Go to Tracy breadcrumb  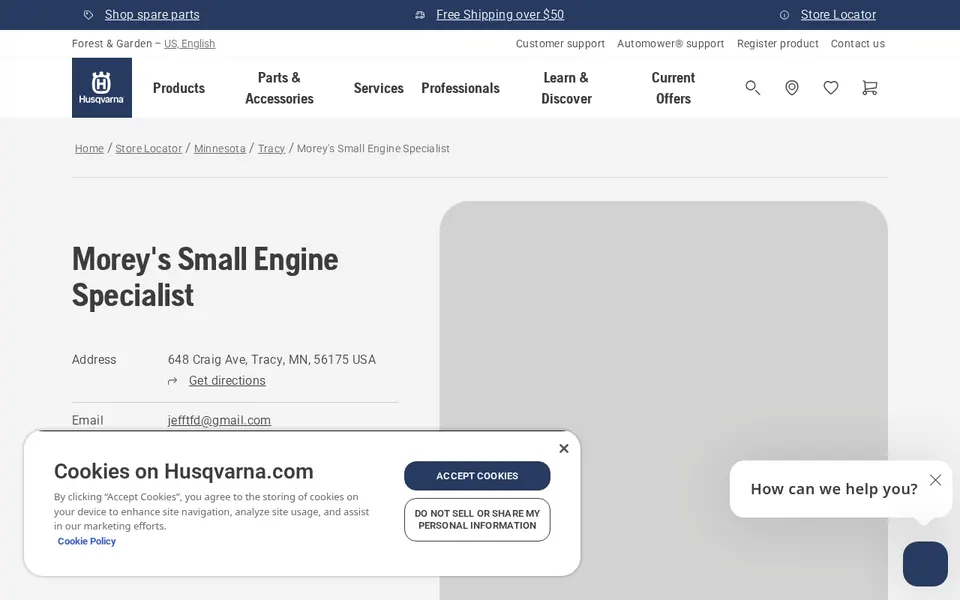(271, 149)
